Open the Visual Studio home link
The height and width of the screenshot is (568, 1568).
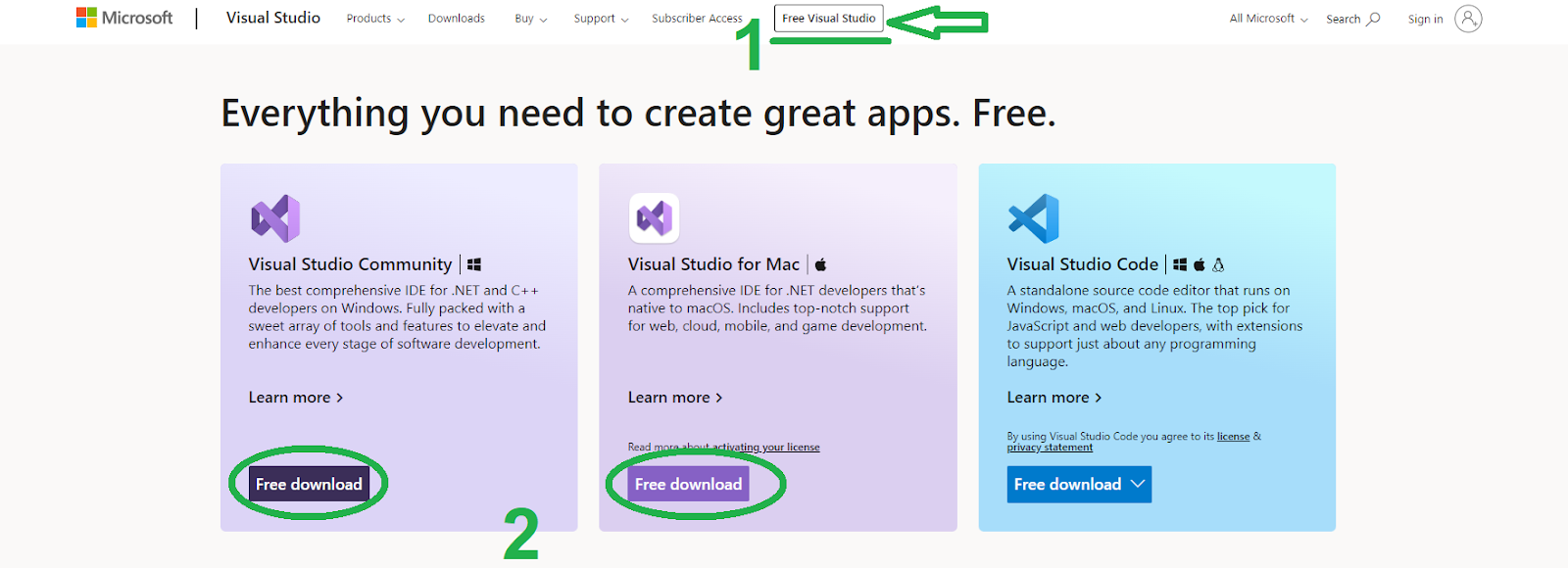tap(273, 18)
